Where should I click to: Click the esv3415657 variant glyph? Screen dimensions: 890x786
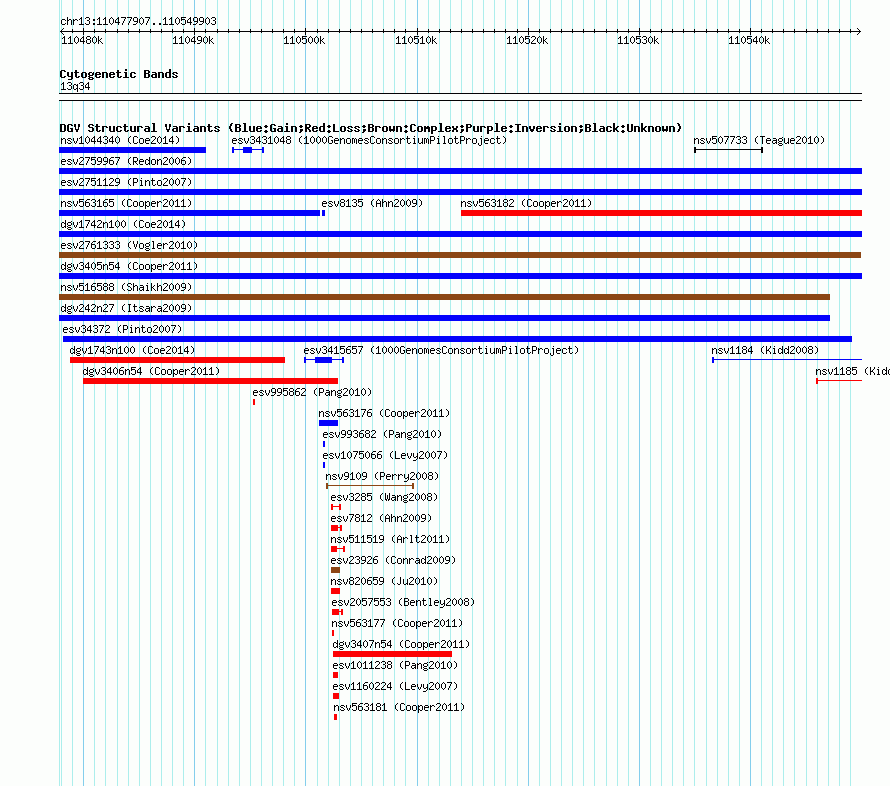coord(324,360)
